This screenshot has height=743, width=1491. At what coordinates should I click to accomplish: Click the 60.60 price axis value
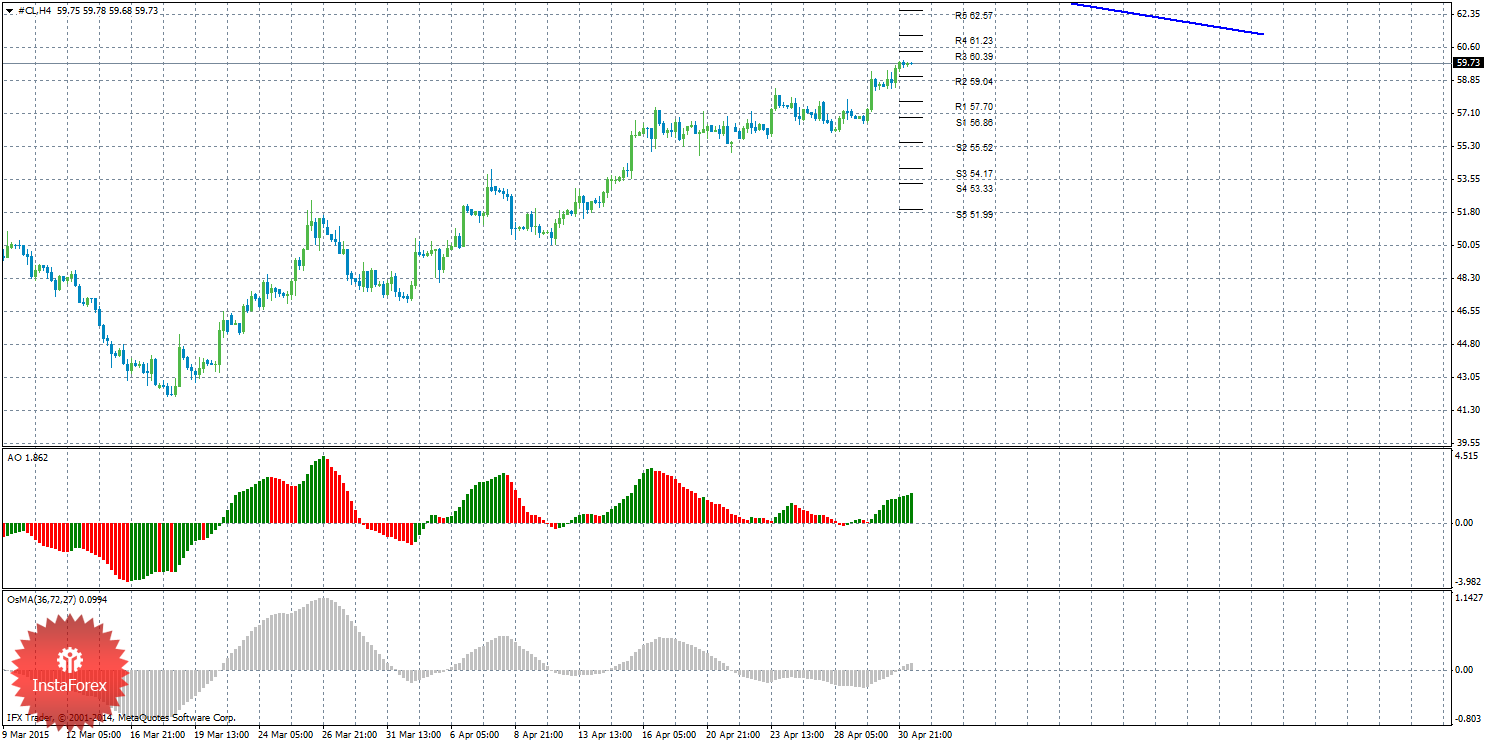click(1469, 47)
